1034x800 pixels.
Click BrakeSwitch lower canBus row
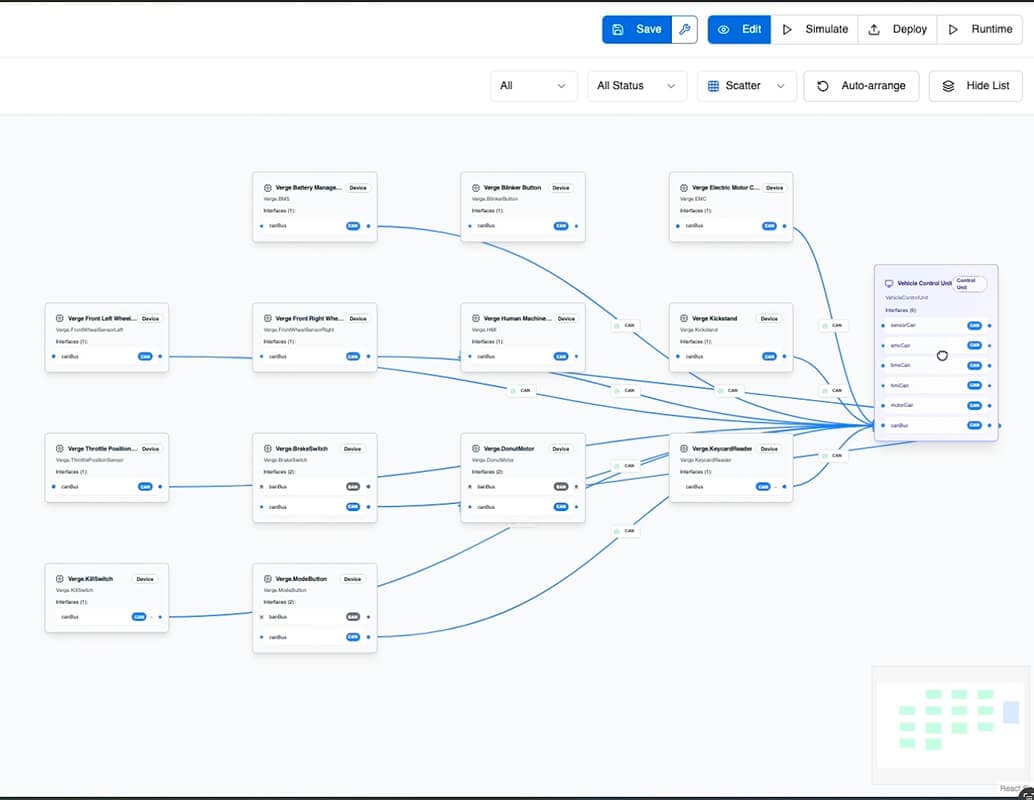pyautogui.click(x=315, y=507)
